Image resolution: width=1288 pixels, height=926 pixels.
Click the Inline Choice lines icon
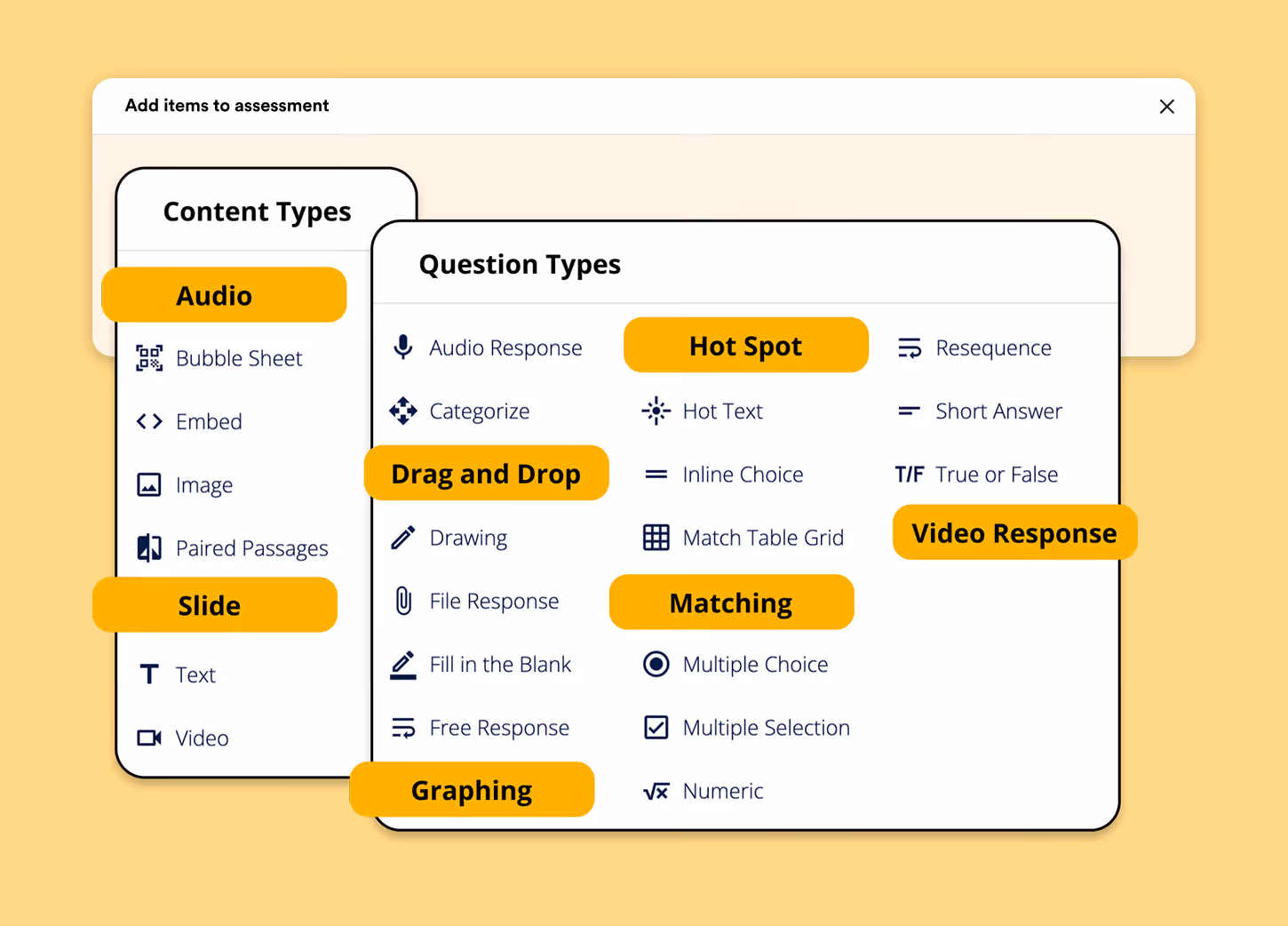(656, 475)
